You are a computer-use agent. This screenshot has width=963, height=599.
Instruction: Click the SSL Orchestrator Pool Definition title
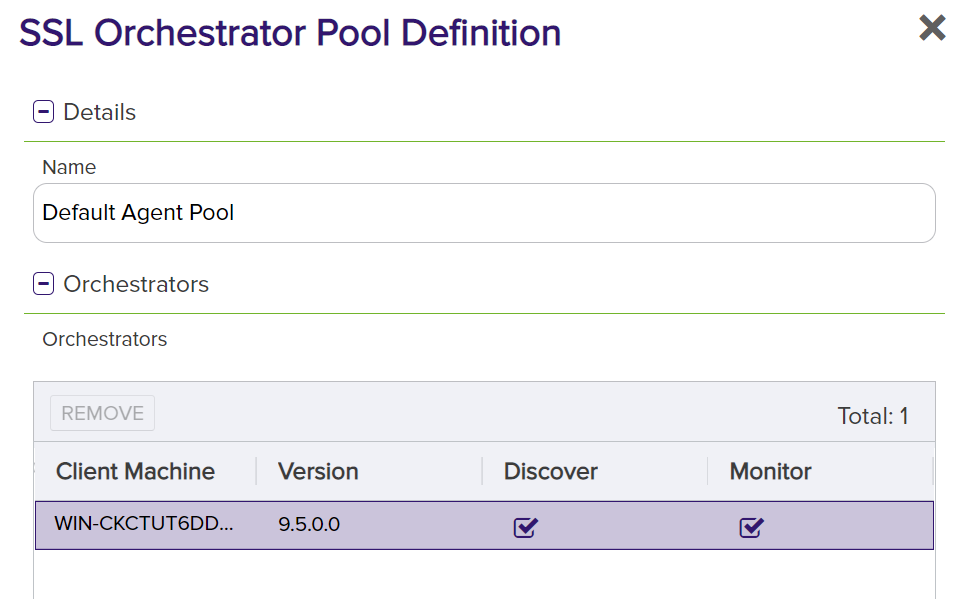(x=290, y=33)
